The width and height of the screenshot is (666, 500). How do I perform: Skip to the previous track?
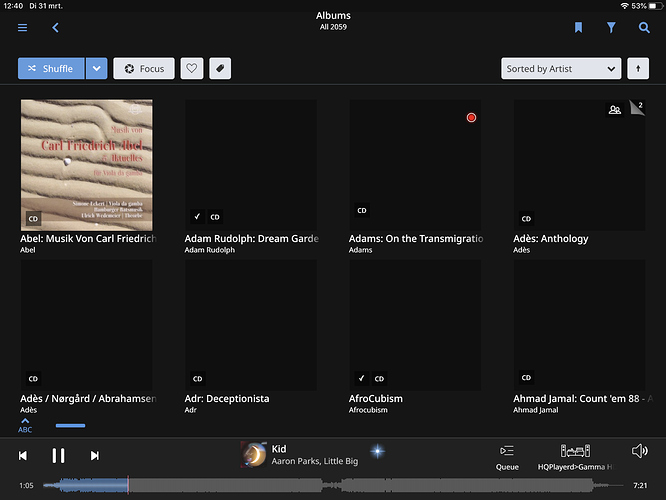[x=23, y=455]
